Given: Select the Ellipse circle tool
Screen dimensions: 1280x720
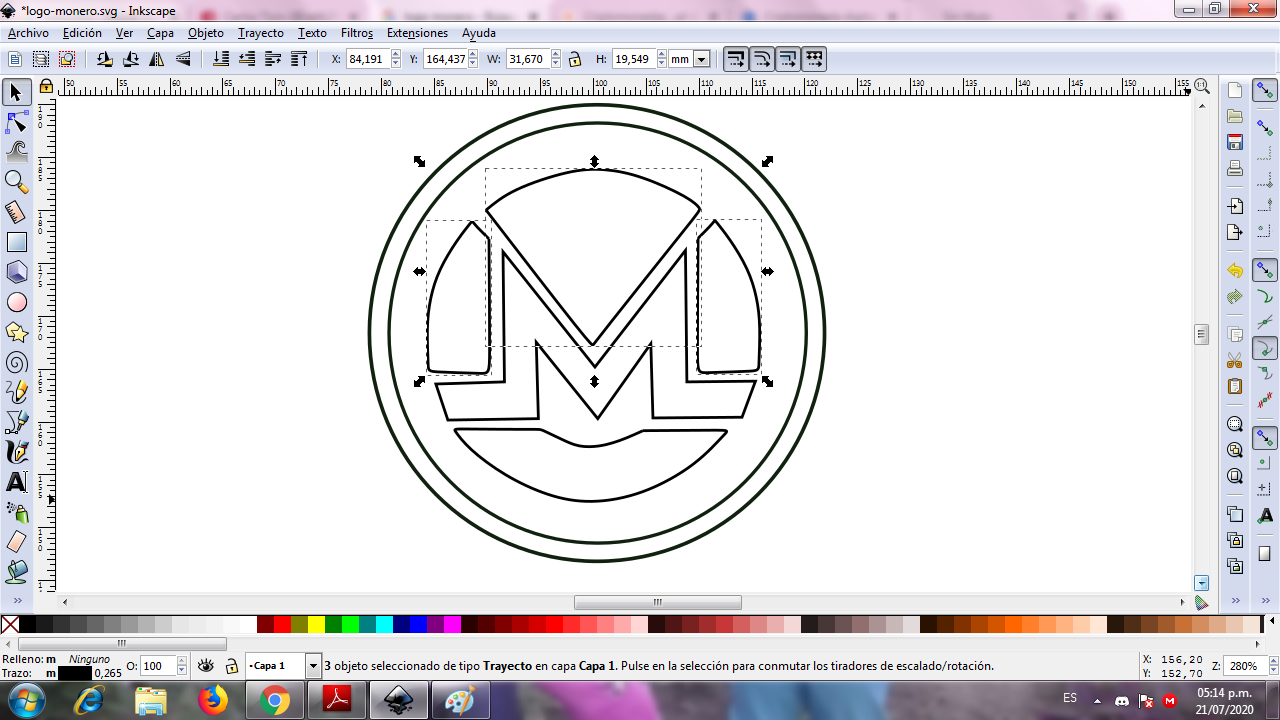Looking at the screenshot, I should point(16,302).
